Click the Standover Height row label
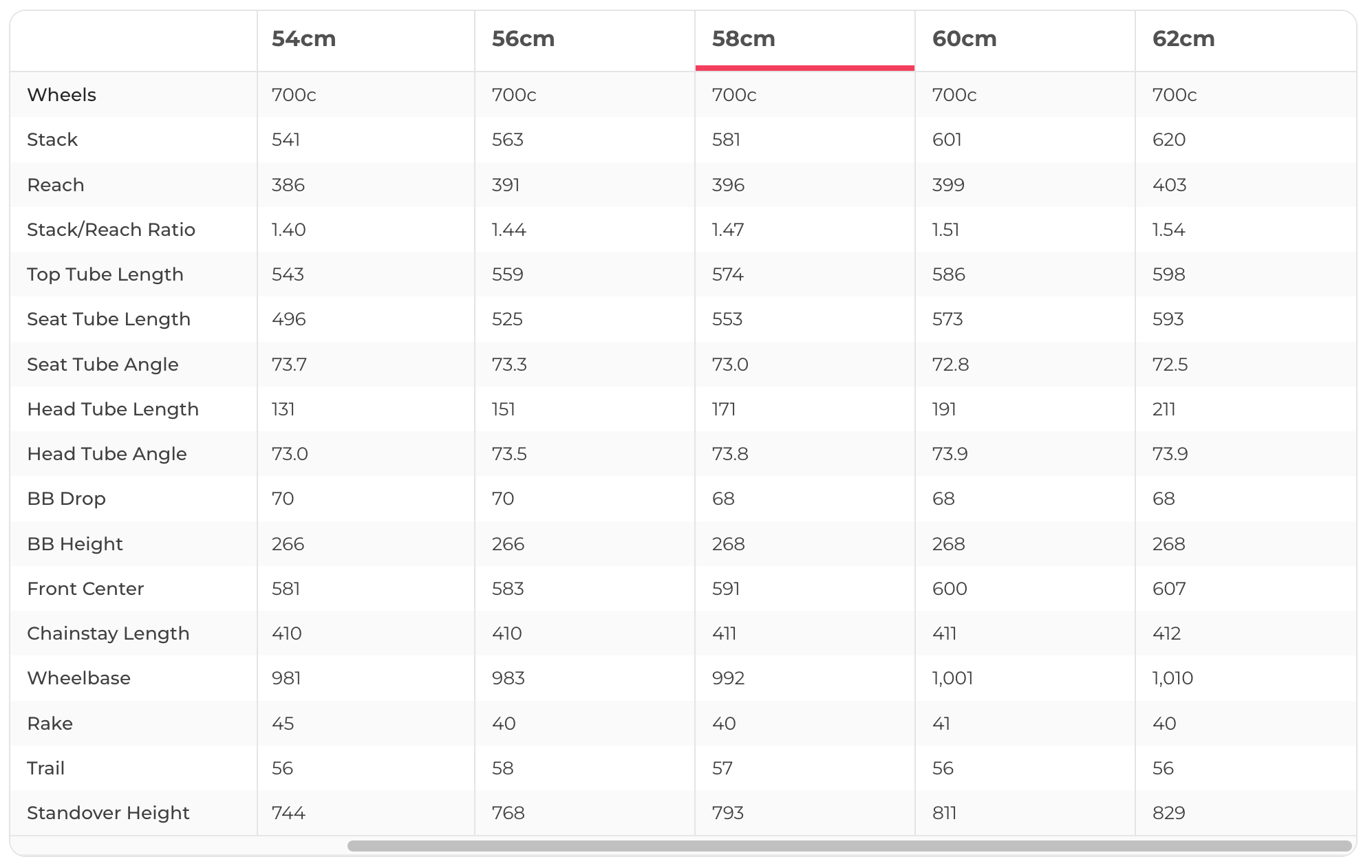Viewport: 1372px width, 868px height. tap(108, 813)
